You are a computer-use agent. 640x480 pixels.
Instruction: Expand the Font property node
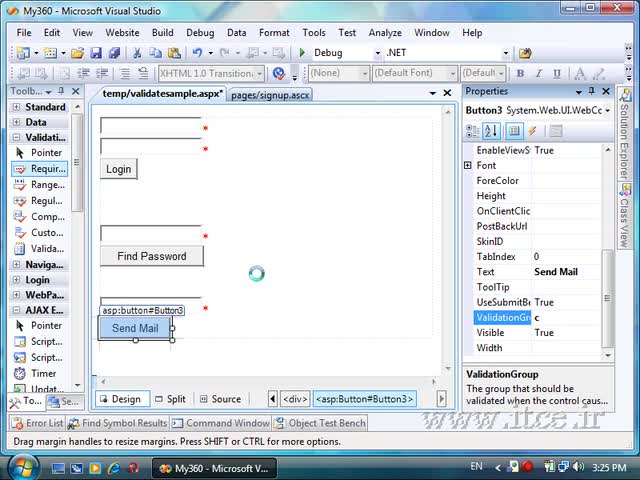coord(468,165)
